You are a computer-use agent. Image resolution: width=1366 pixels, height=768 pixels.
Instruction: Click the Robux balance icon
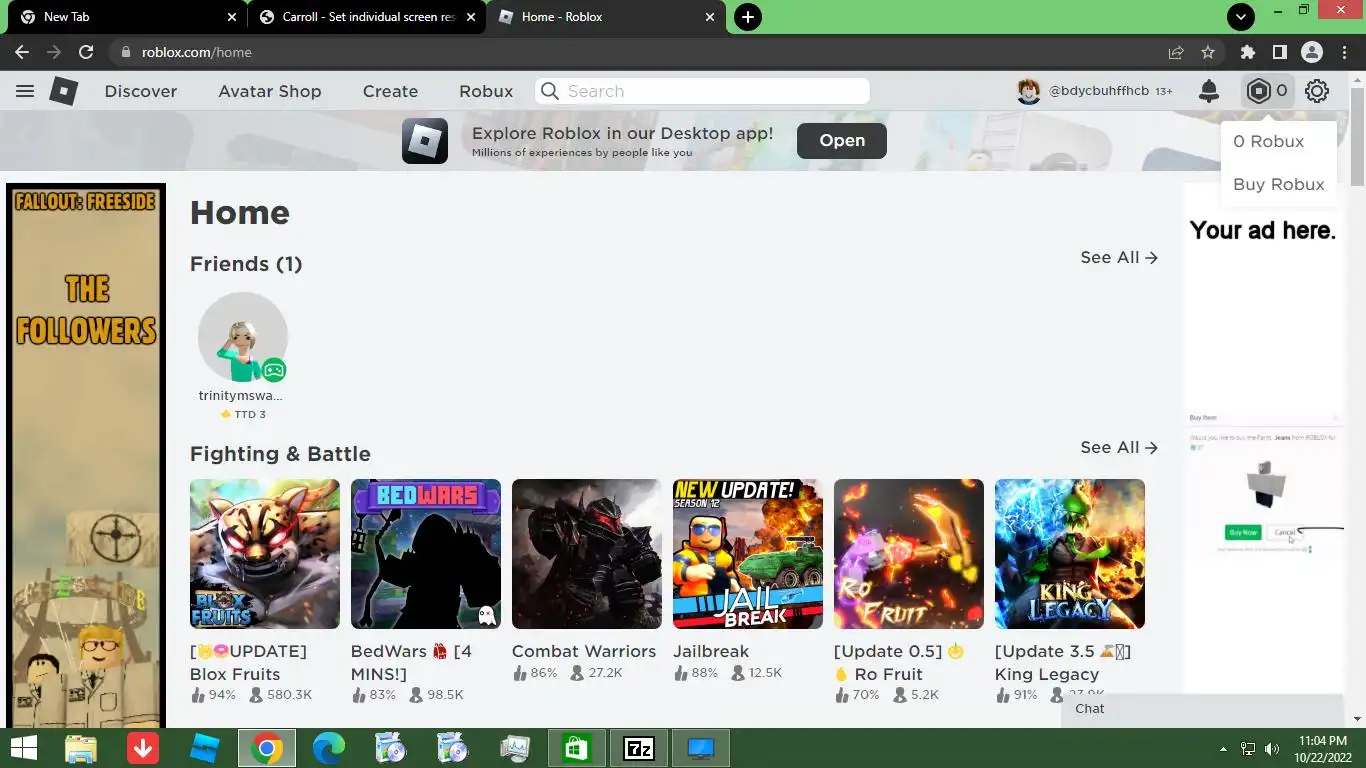(1258, 91)
